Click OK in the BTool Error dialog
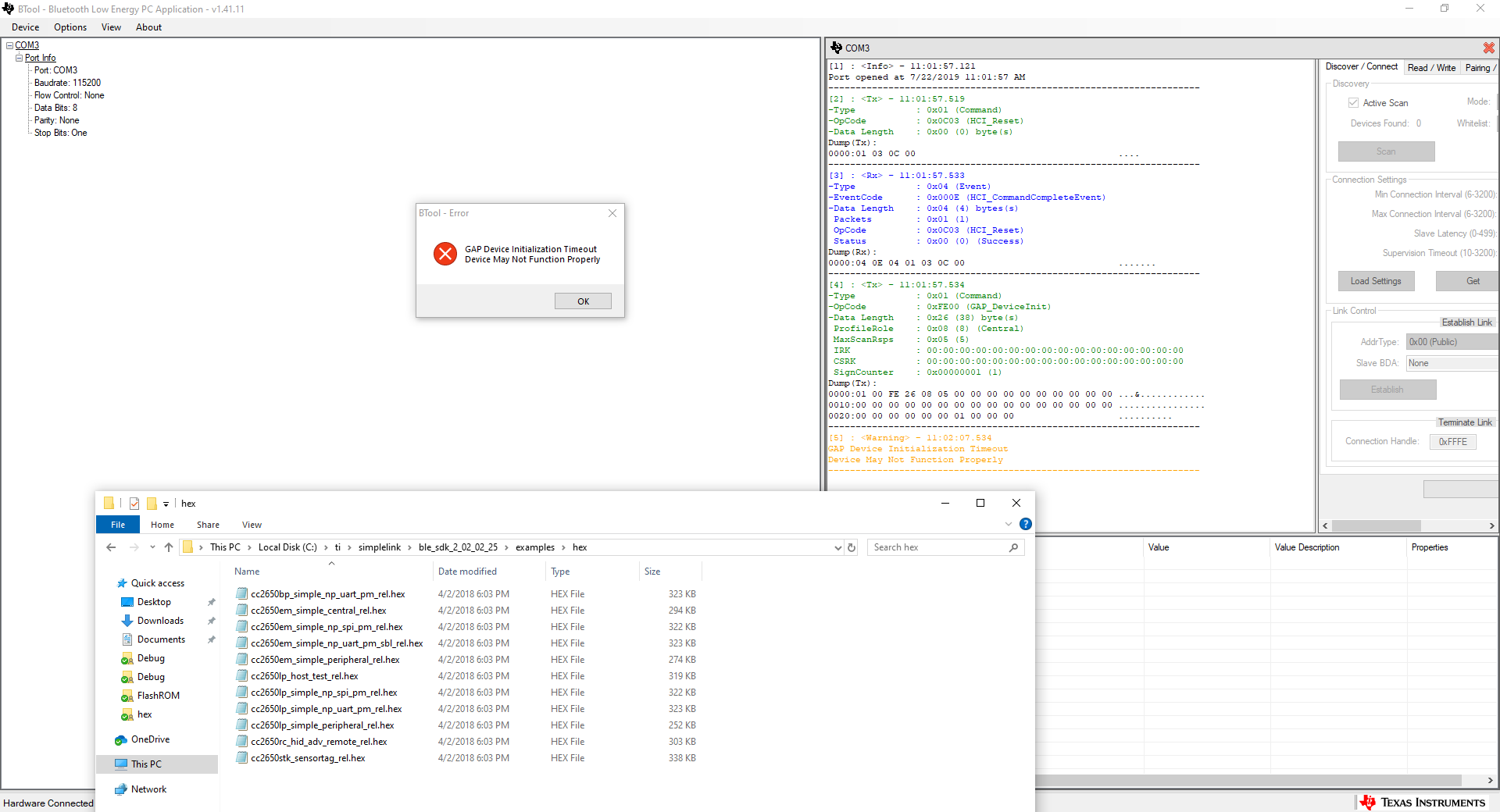The height and width of the screenshot is (812, 1500). 583,301
